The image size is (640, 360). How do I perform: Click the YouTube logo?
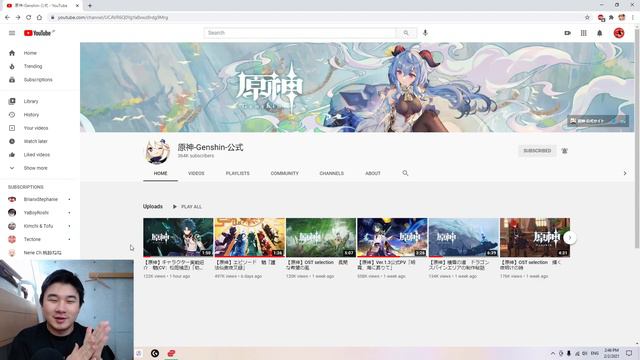tap(39, 33)
